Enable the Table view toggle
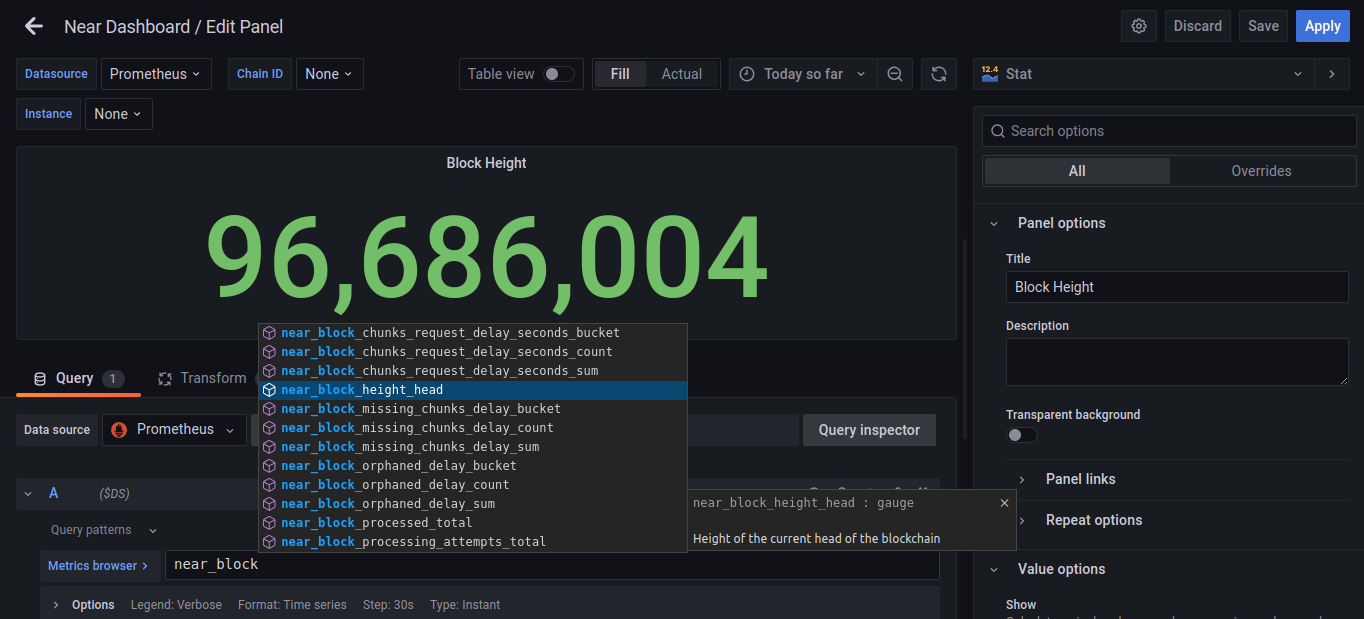This screenshot has height=619, width=1364. click(557, 74)
